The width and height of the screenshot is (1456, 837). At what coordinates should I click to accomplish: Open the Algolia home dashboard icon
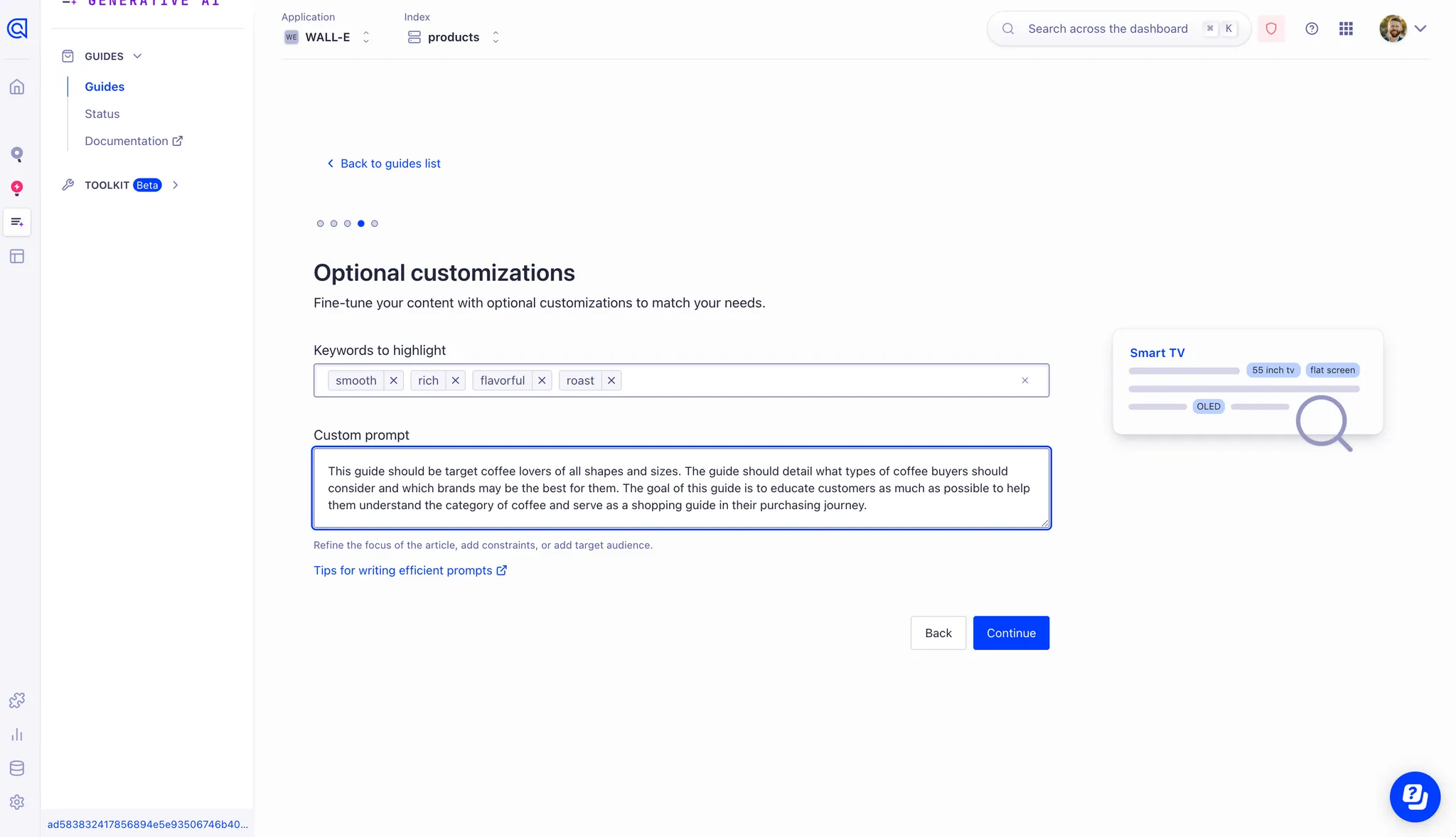[17, 87]
